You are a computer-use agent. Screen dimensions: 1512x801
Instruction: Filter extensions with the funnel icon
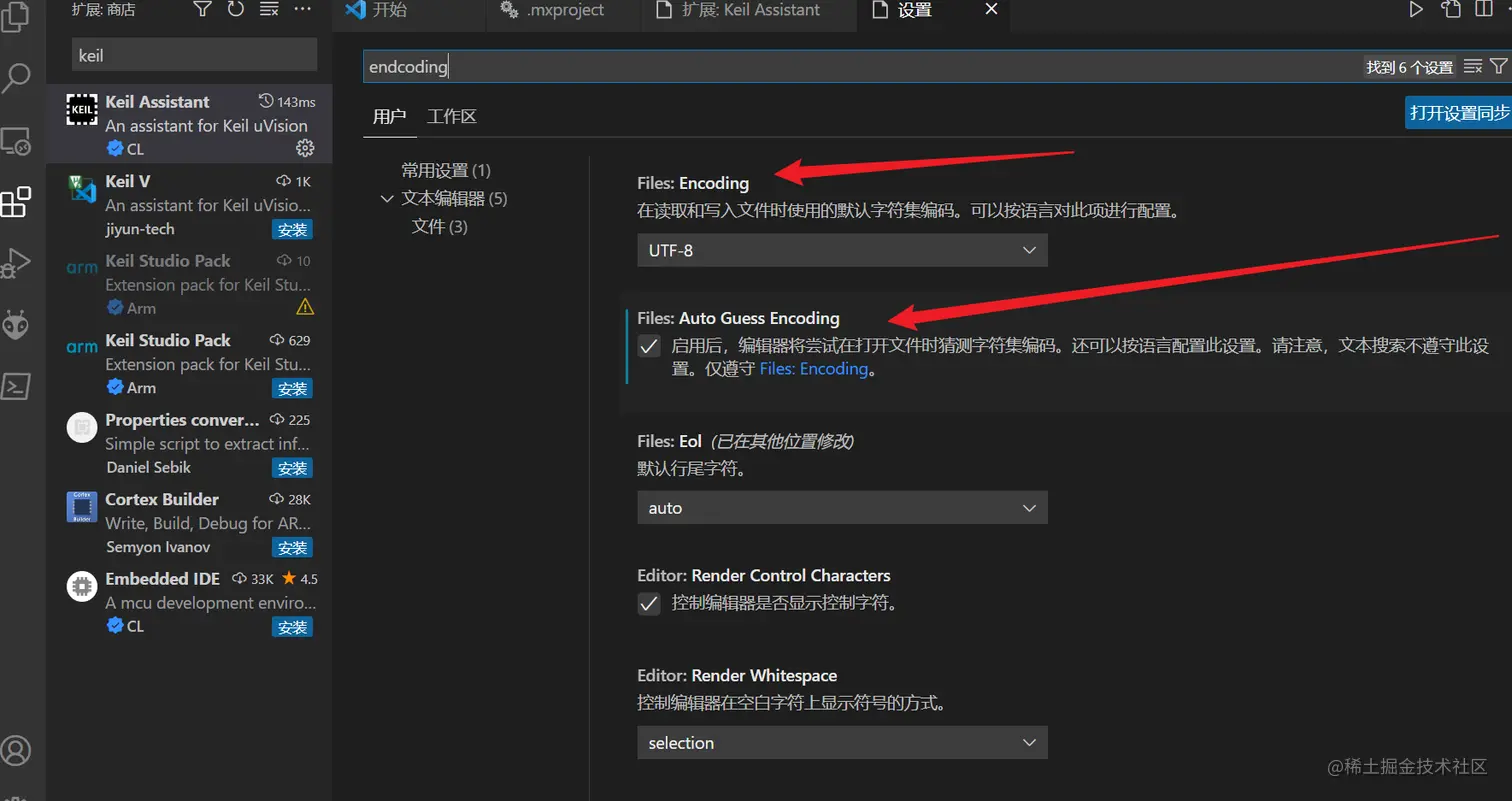coord(202,10)
